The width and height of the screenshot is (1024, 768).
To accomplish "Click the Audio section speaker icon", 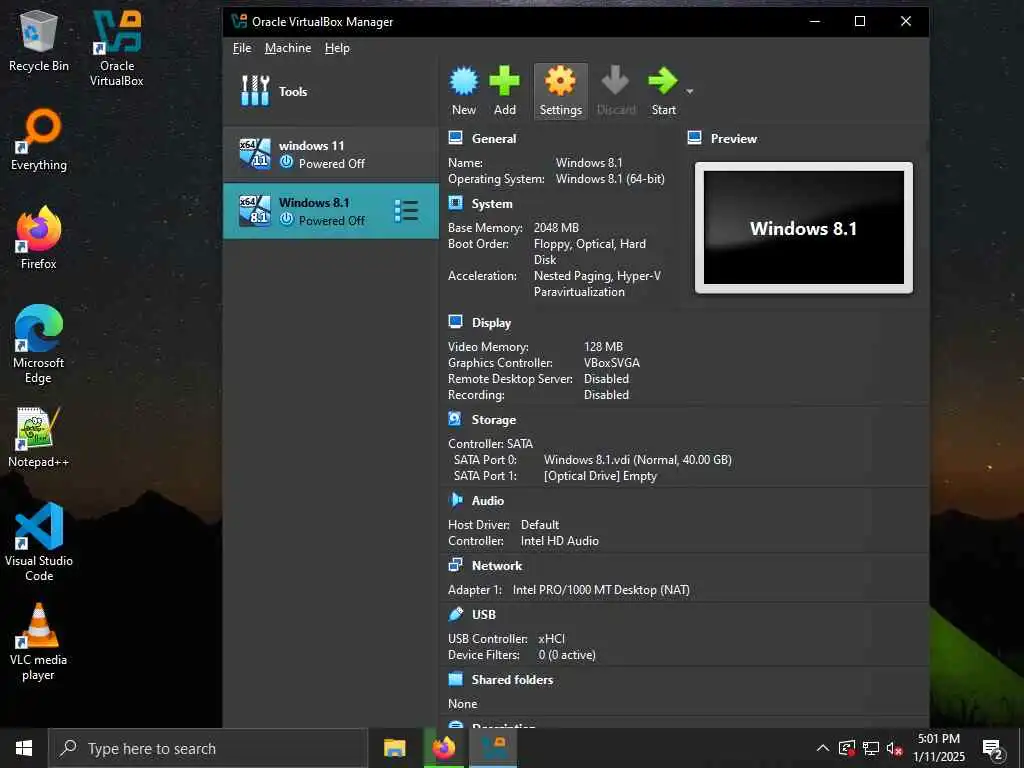I will pos(455,500).
